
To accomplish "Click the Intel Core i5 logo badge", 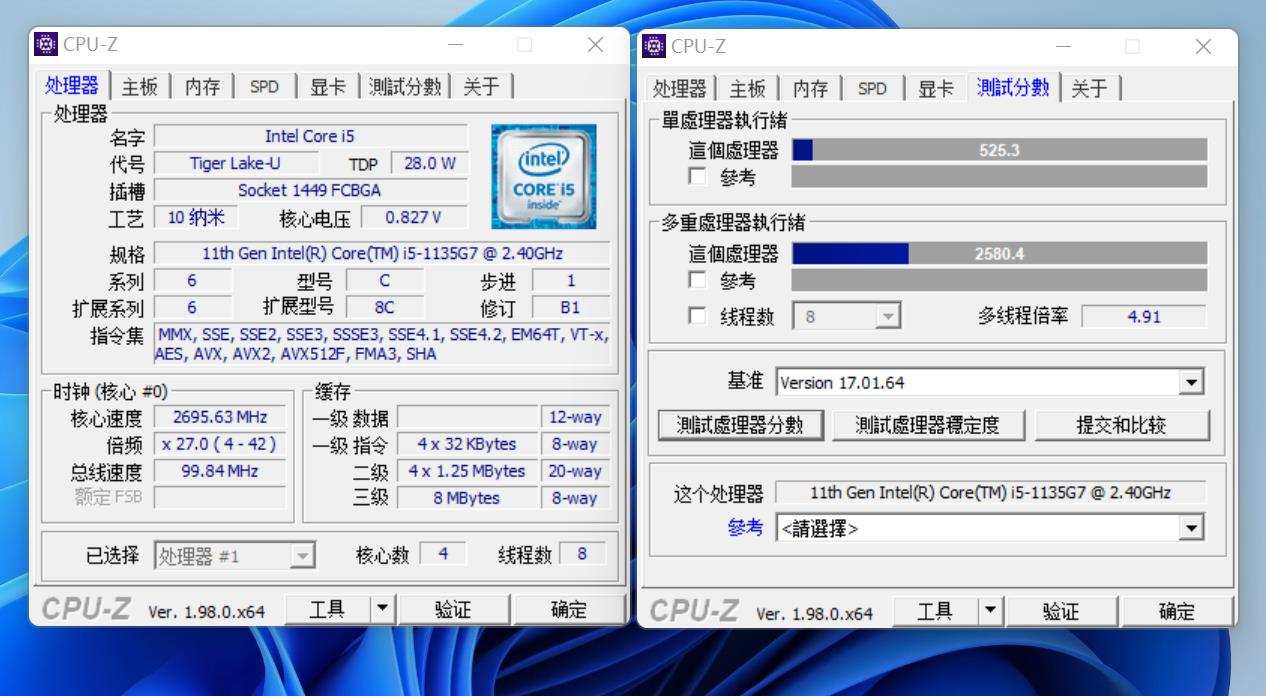I will (x=543, y=176).
